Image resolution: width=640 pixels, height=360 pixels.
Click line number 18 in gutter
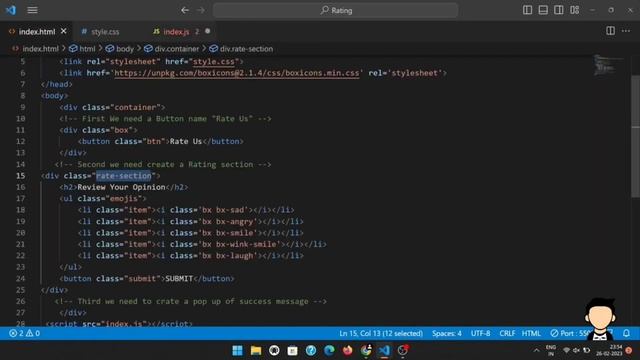20,210
